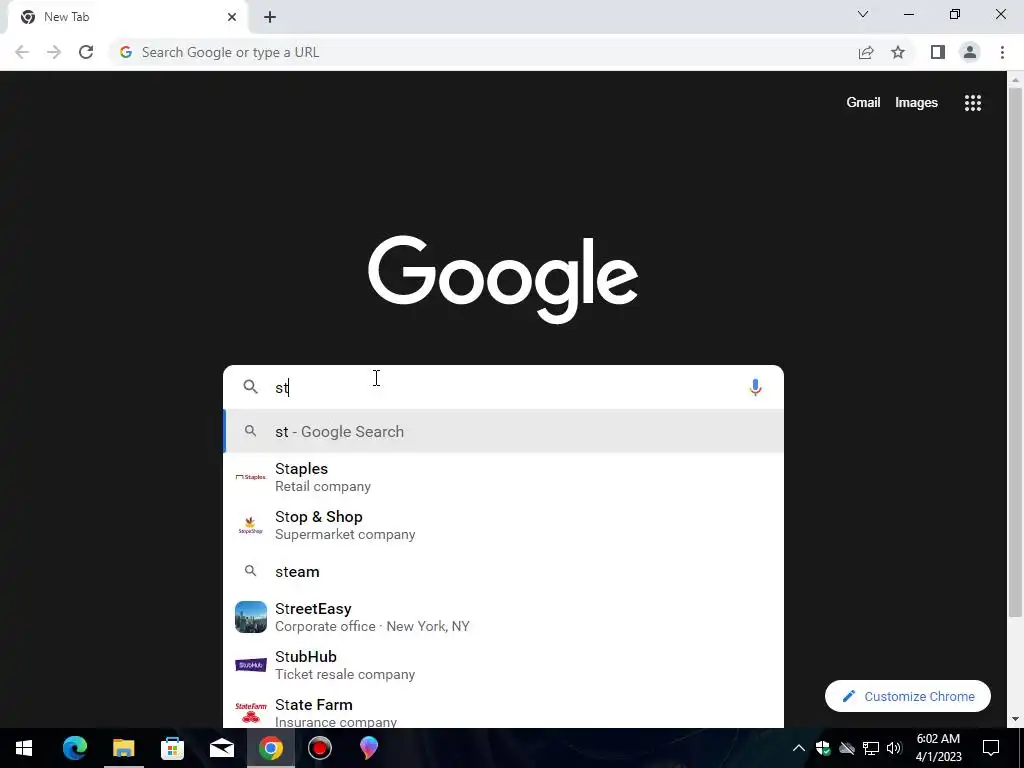Launch Microsoft Edge from the taskbar
1024x768 pixels.
(x=74, y=748)
